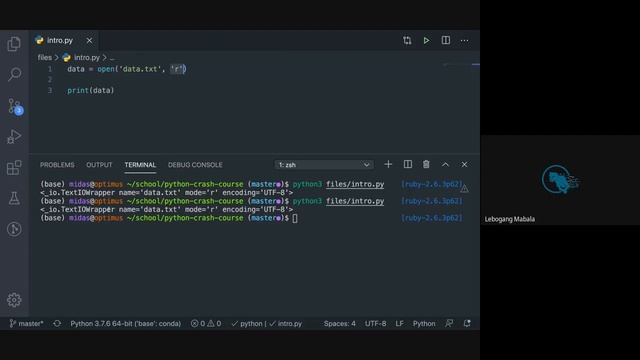
Task: Create a new terminal with plus icon
Action: click(x=388, y=164)
